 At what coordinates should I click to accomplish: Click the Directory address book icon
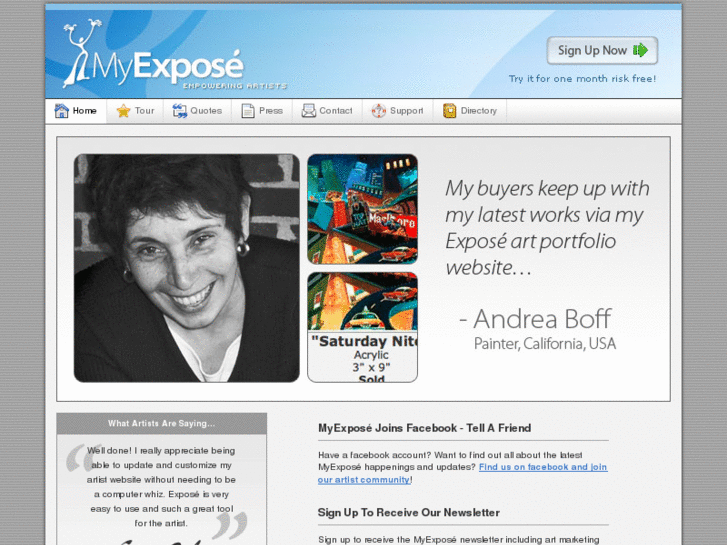click(449, 111)
